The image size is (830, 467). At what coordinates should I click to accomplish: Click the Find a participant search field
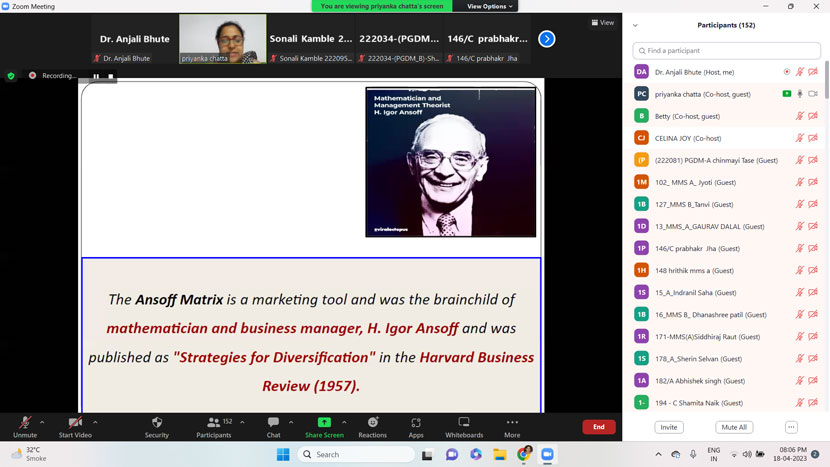coord(726,51)
